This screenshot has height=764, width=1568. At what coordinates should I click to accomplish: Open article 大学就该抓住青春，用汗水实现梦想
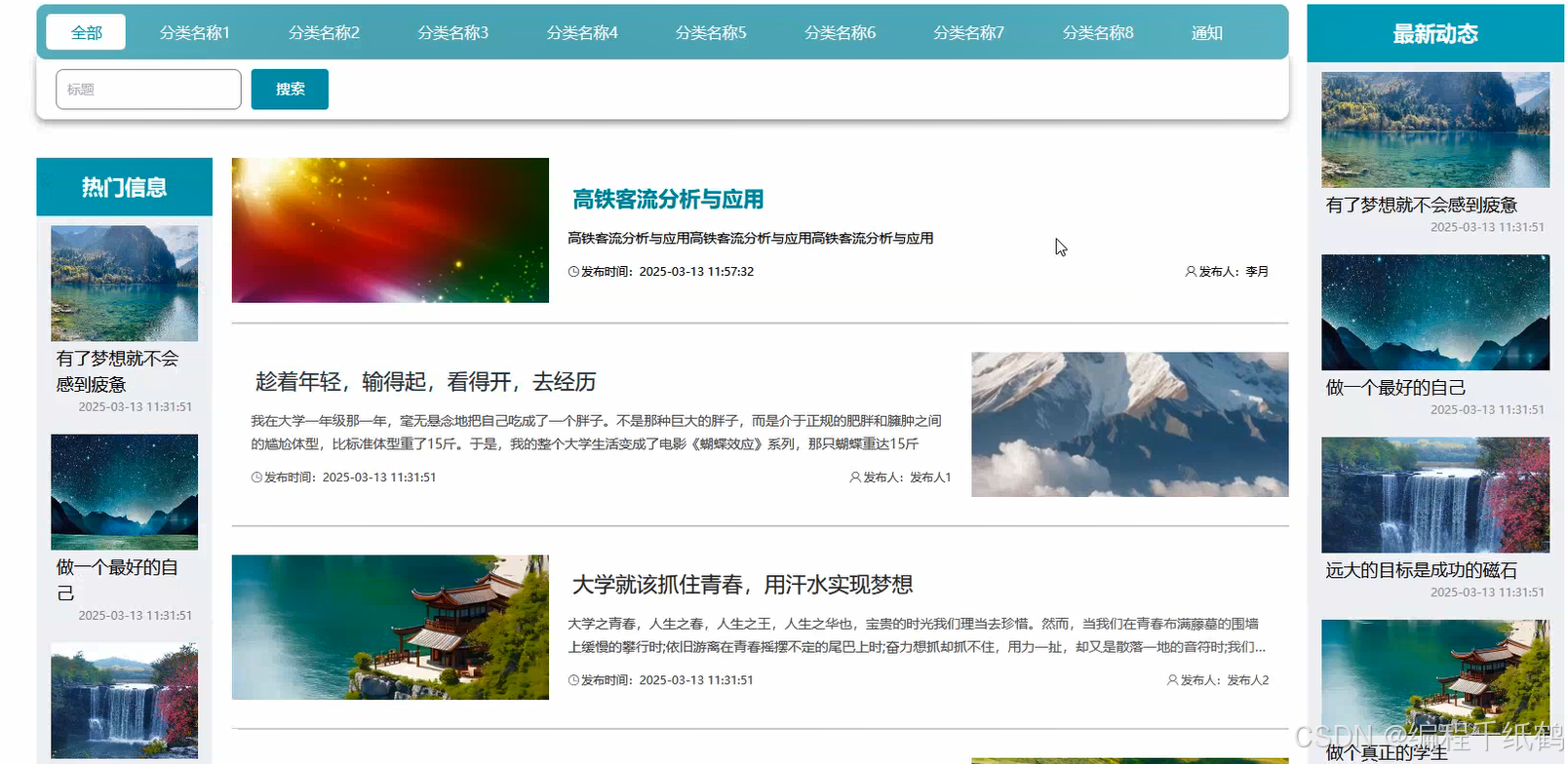pos(742,584)
